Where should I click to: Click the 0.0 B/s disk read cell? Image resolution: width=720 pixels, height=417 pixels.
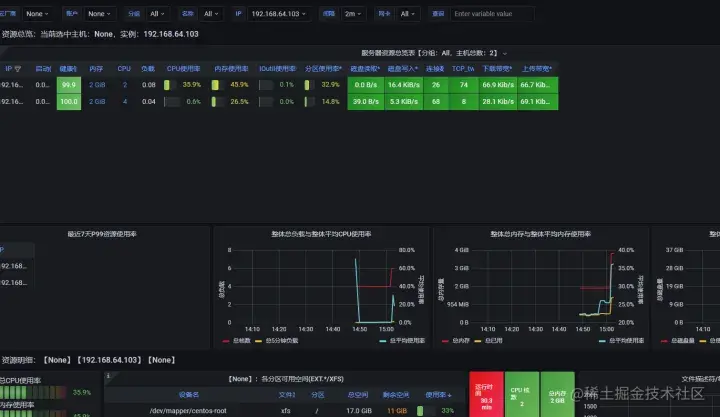[x=366, y=85]
